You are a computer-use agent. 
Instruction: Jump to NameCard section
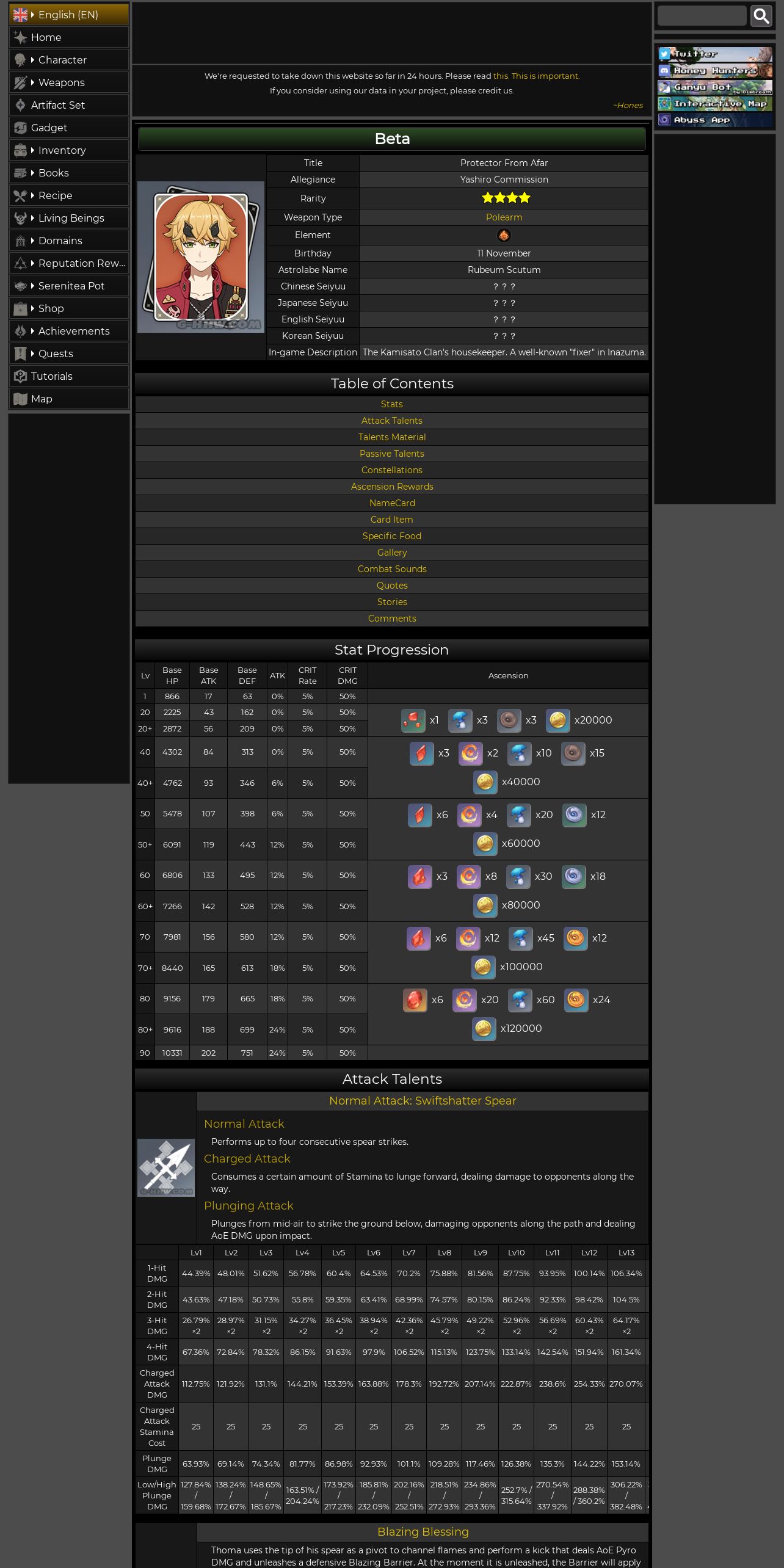[392, 503]
